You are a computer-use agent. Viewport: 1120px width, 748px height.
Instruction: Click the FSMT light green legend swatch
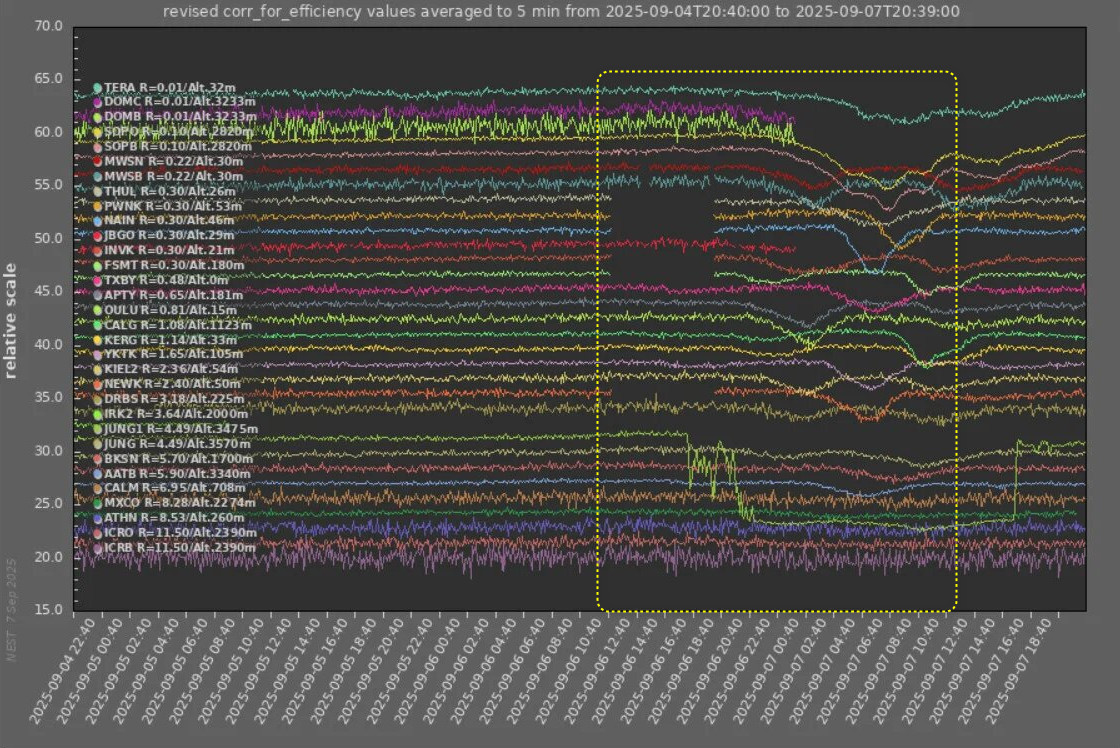pyautogui.click(x=98, y=265)
